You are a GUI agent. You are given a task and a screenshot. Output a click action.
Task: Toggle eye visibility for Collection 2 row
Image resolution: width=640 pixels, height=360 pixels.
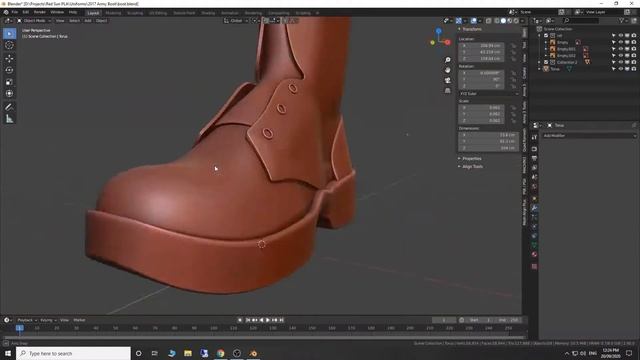click(x=620, y=62)
